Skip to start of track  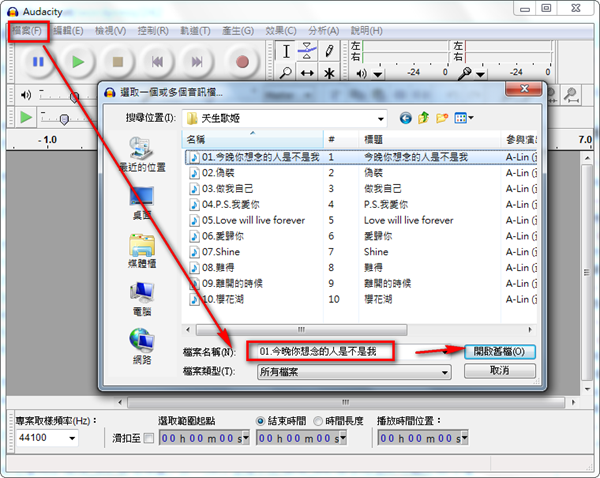point(157,62)
